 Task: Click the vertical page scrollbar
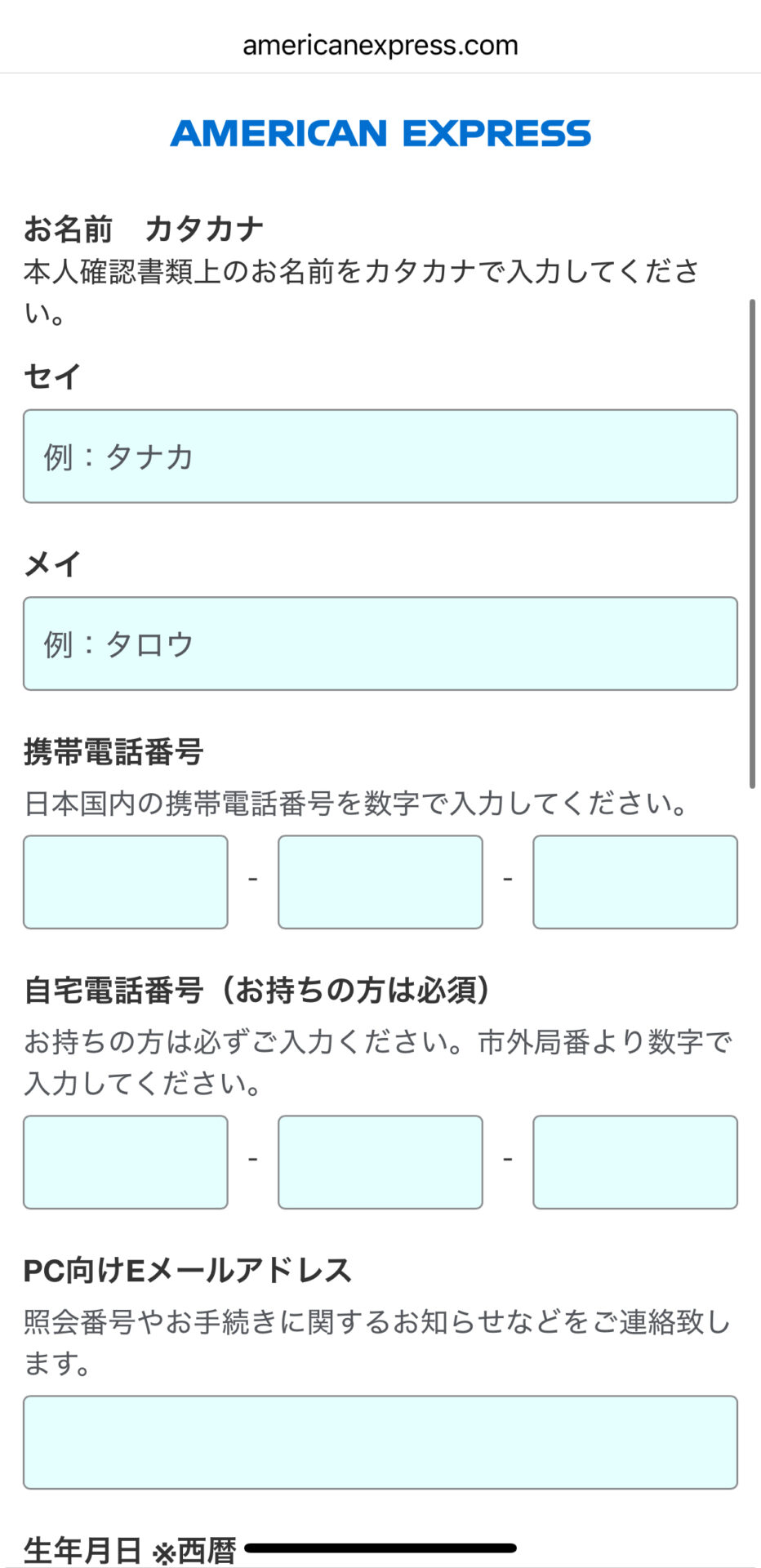(752, 543)
